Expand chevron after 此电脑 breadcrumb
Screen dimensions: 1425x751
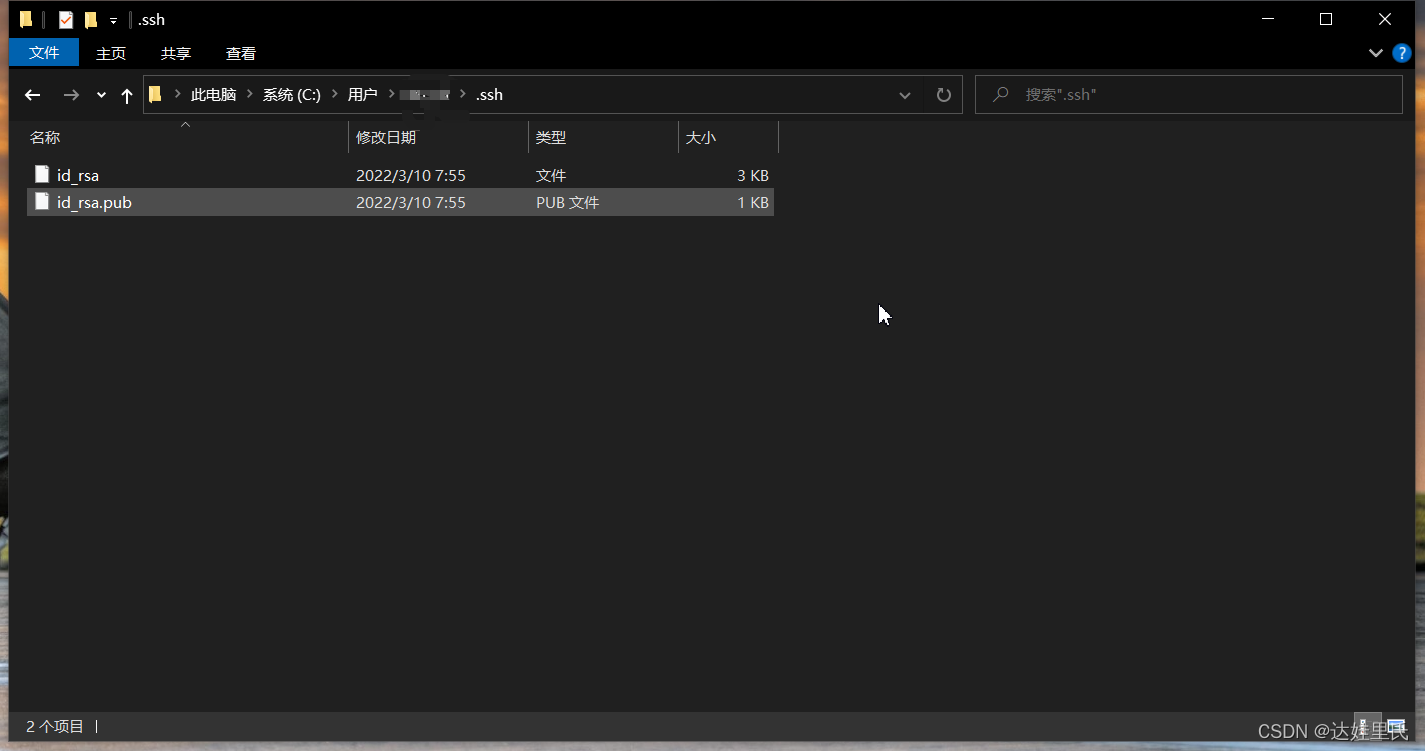point(250,94)
